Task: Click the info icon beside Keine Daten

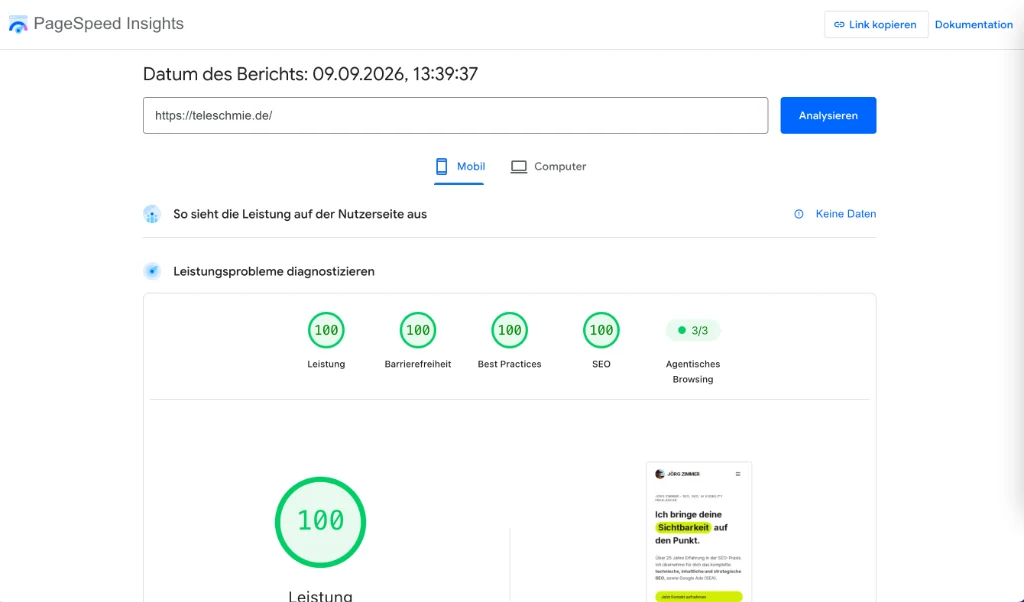Action: 799,214
